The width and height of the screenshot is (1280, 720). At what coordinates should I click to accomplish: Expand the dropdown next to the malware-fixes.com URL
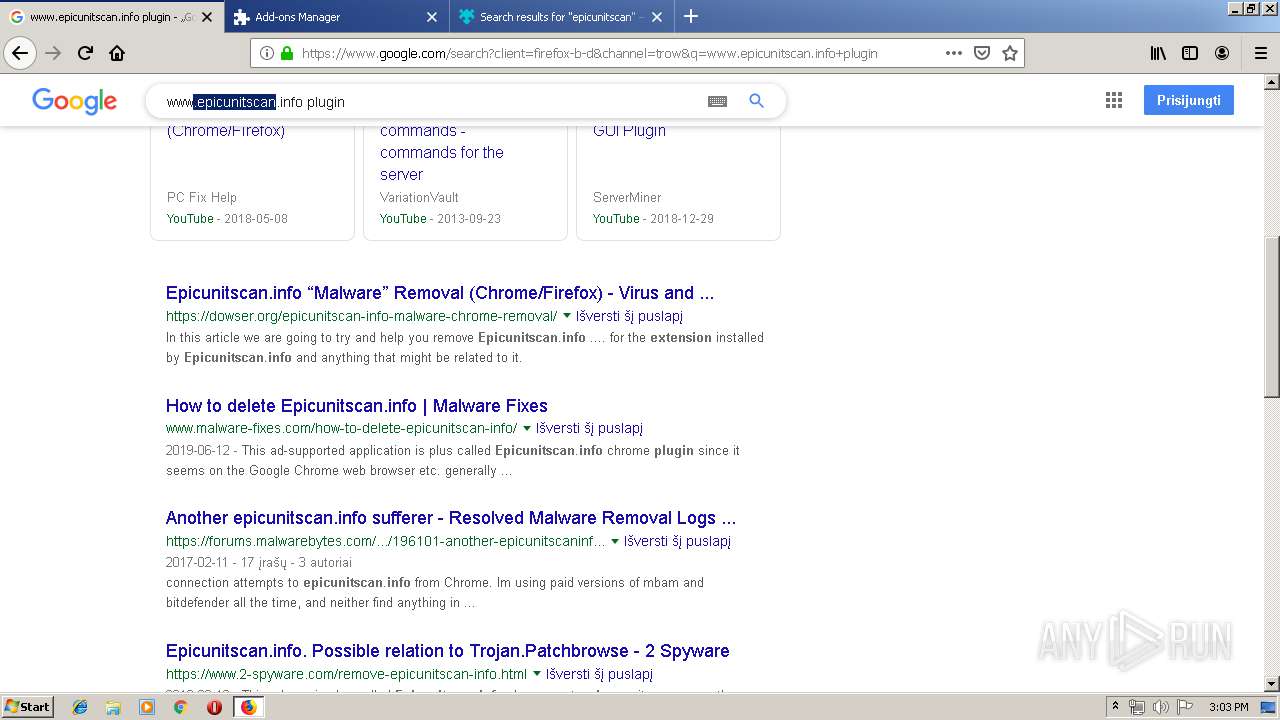pyautogui.click(x=527, y=428)
